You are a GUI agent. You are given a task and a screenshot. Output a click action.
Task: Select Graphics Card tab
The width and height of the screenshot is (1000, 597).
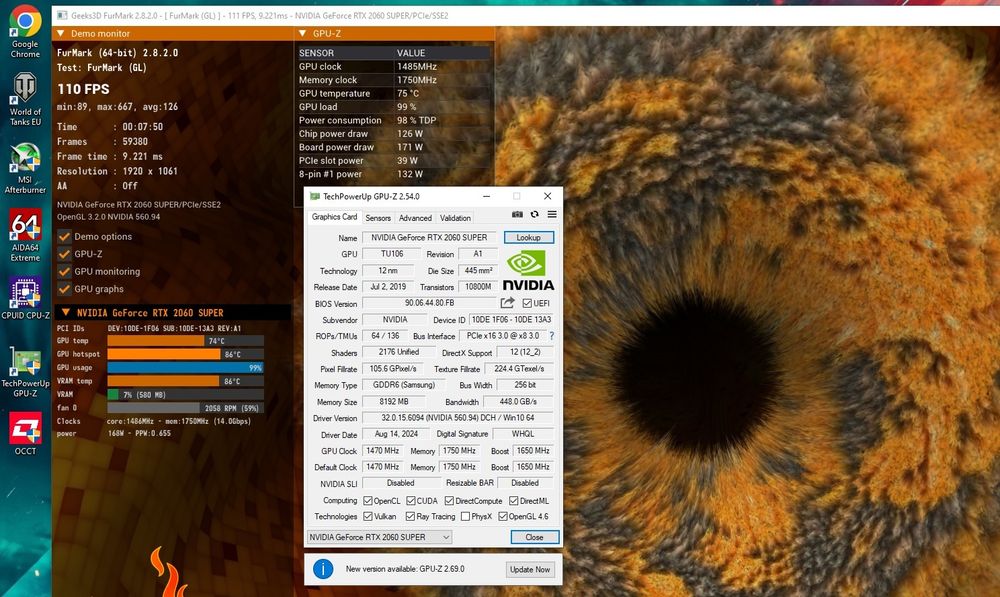(334, 217)
